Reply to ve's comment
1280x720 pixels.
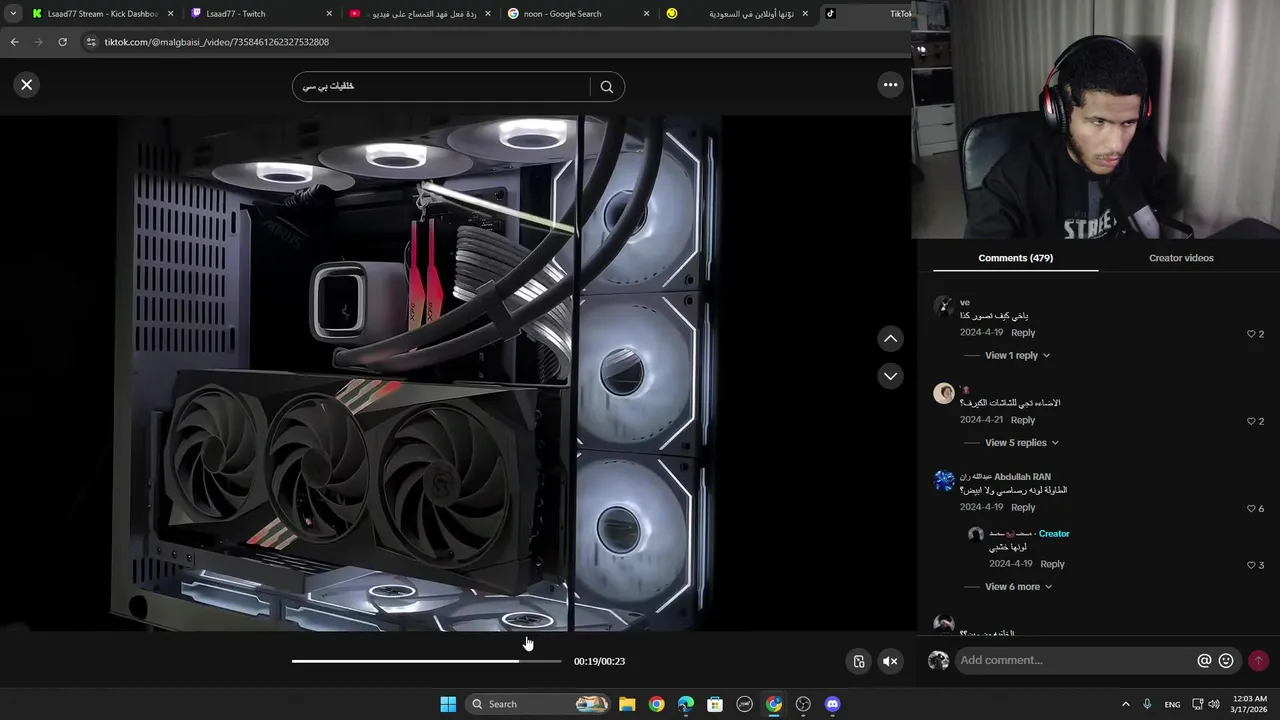tap(1023, 333)
